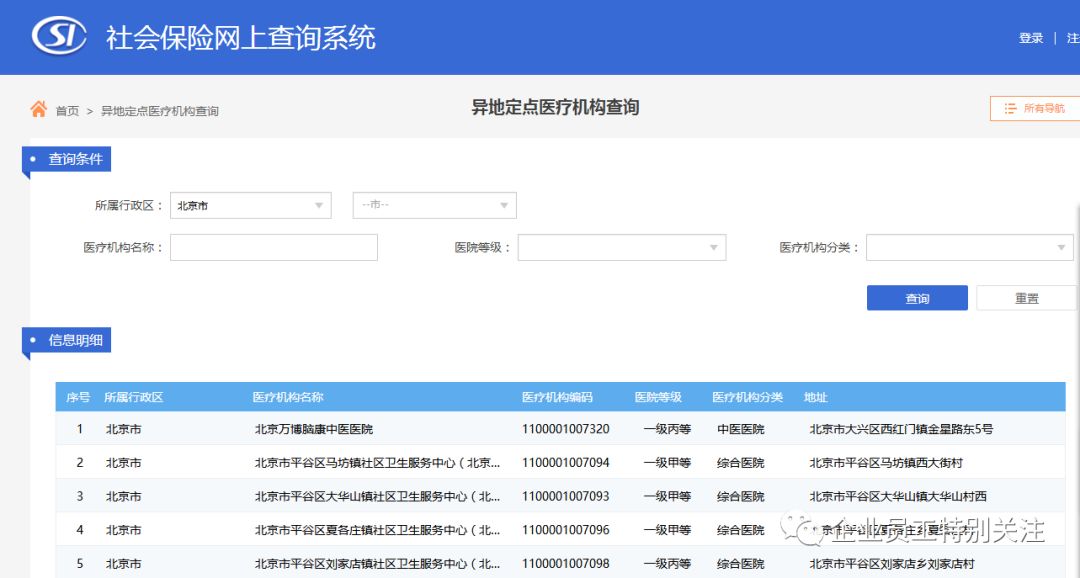Click institution code 1100001007098
Viewport: 1080px width, 578px height.
pyautogui.click(x=565, y=564)
